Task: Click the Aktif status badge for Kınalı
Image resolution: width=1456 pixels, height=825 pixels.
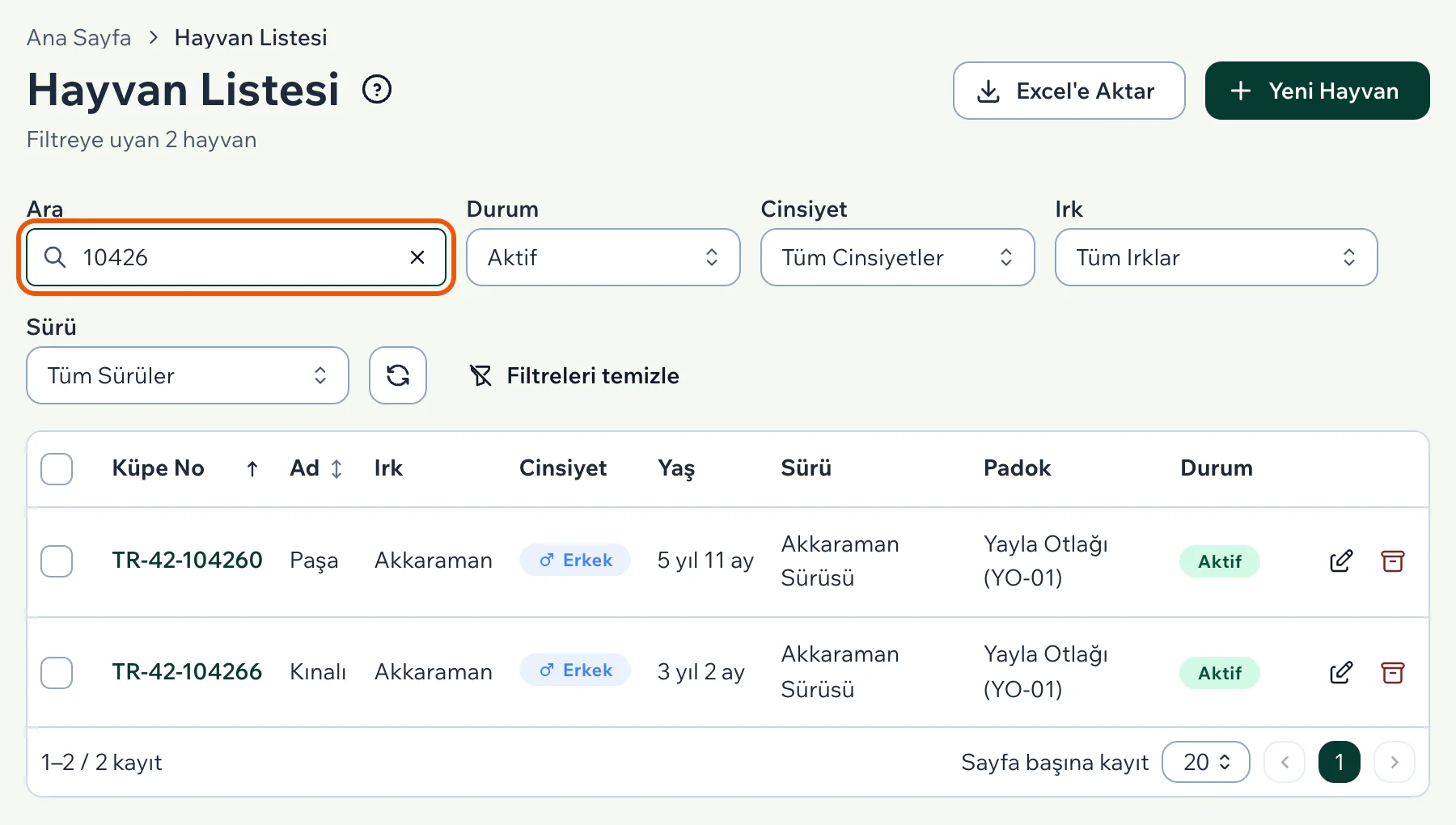Action: (x=1220, y=673)
